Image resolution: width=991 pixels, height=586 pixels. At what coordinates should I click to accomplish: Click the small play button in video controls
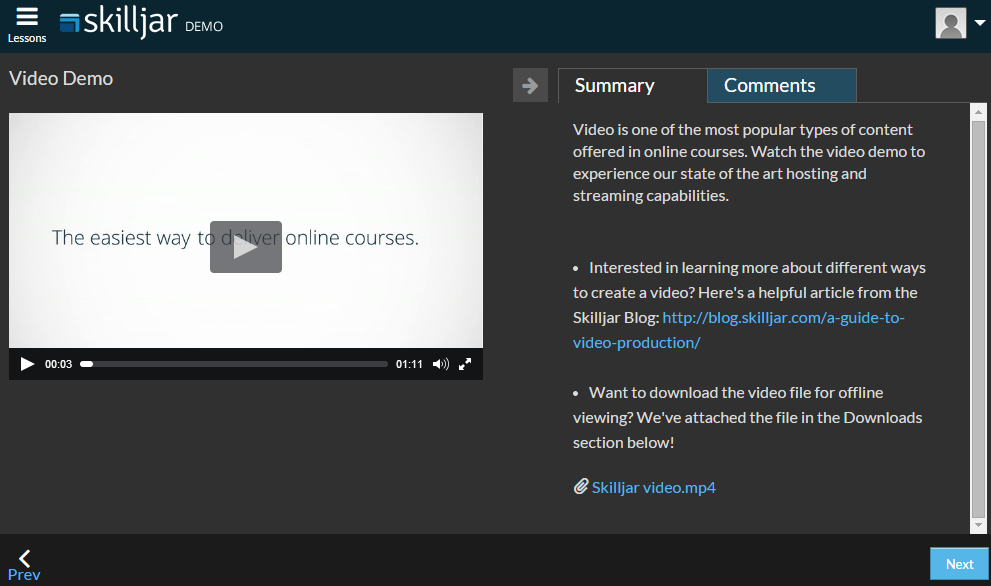[x=27, y=364]
